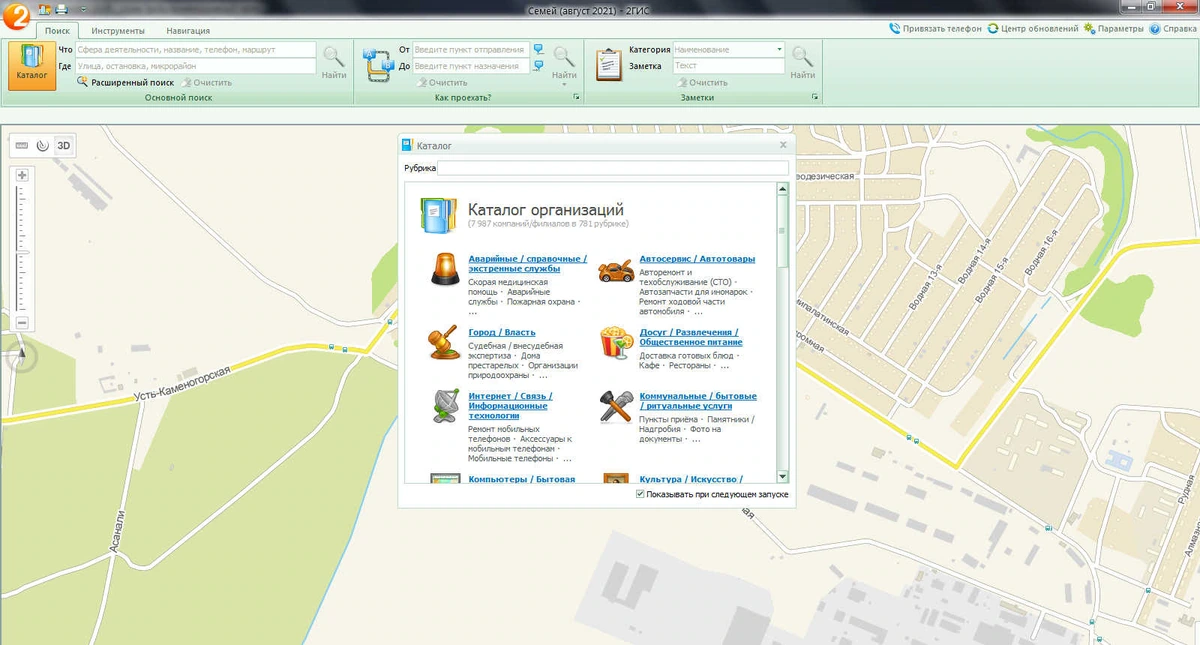Click the От departure input field

pos(470,49)
